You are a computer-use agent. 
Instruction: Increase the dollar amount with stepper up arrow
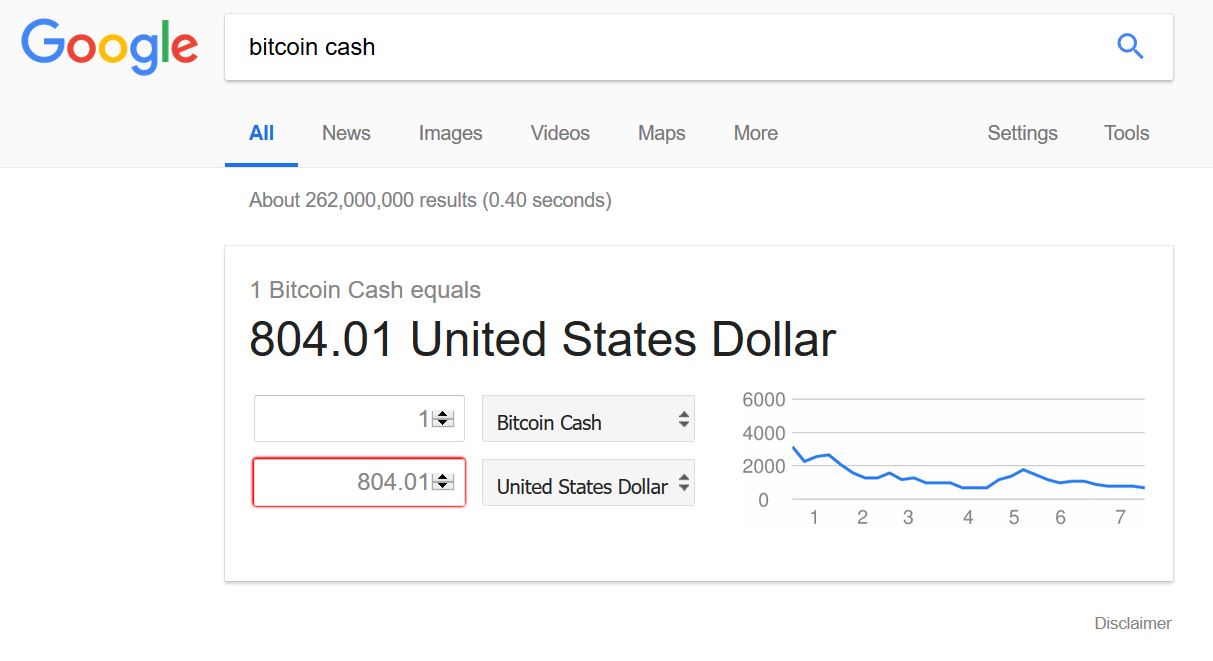tap(443, 477)
